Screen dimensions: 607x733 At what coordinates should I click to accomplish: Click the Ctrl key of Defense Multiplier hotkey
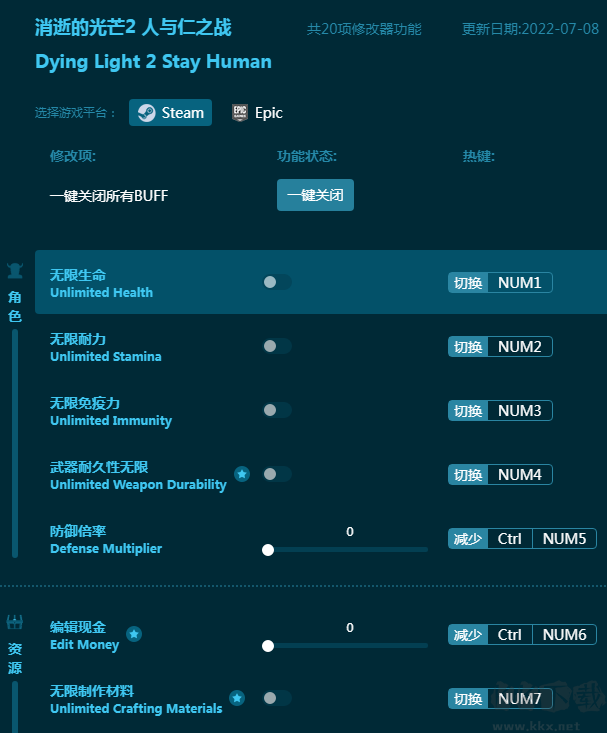click(510, 539)
